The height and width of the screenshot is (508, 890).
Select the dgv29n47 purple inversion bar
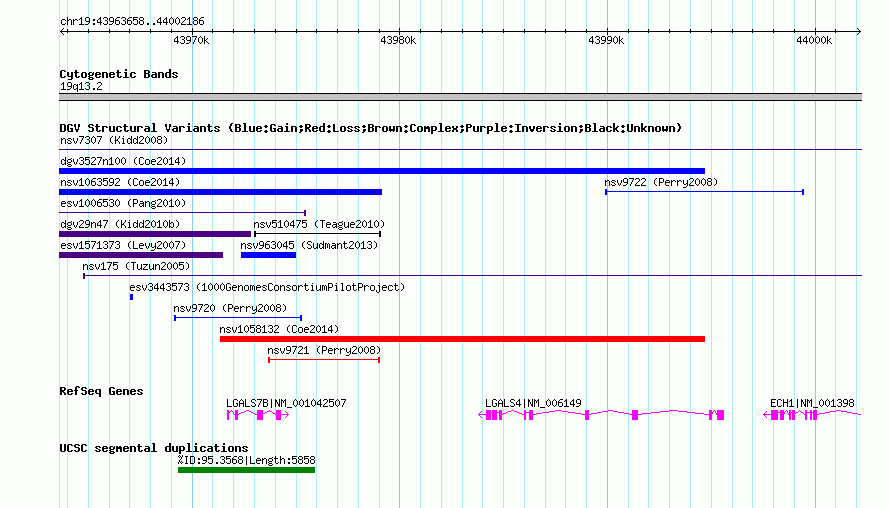155,234
